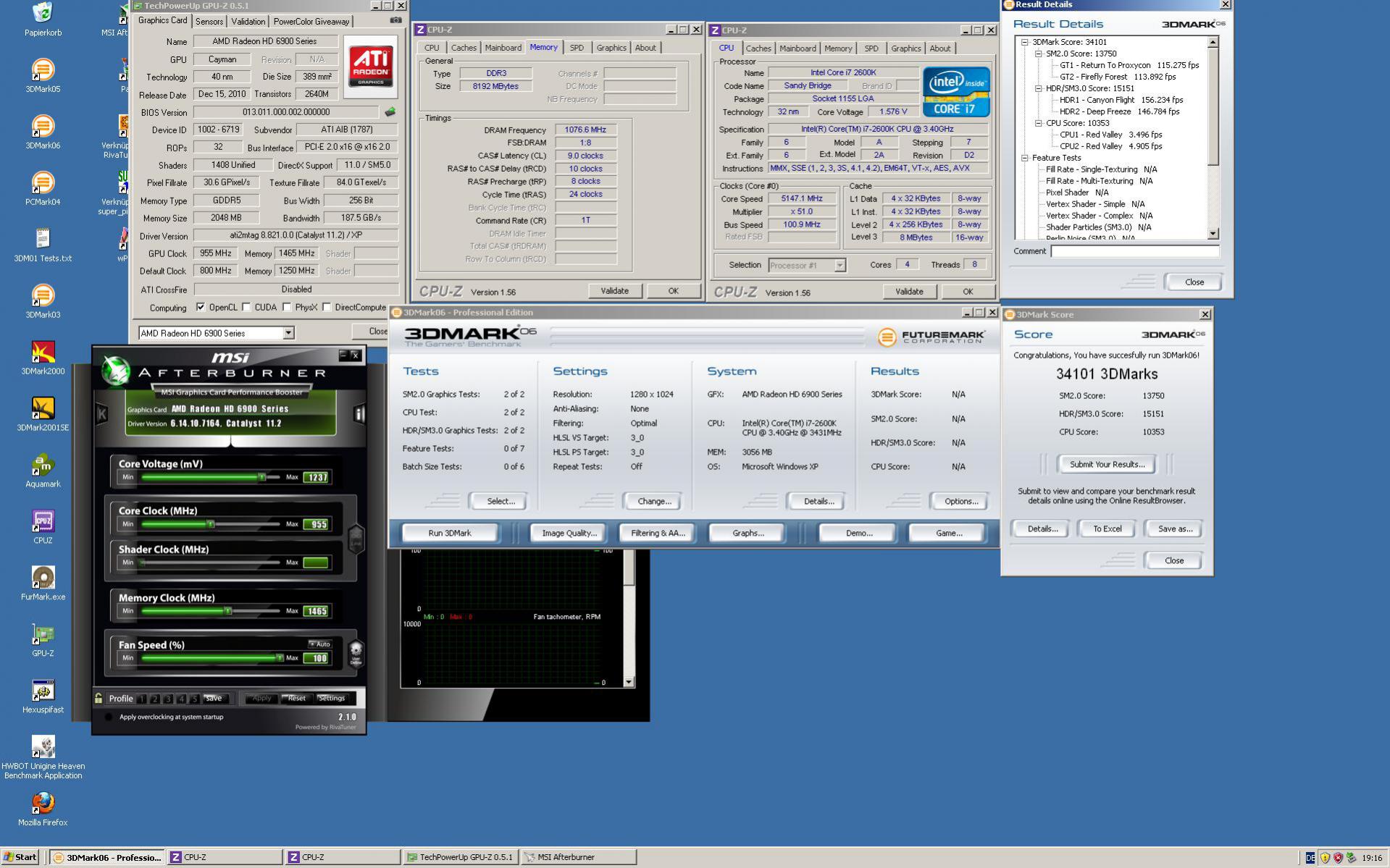Open Mainboard tab in right CPU-Z window

point(797,49)
